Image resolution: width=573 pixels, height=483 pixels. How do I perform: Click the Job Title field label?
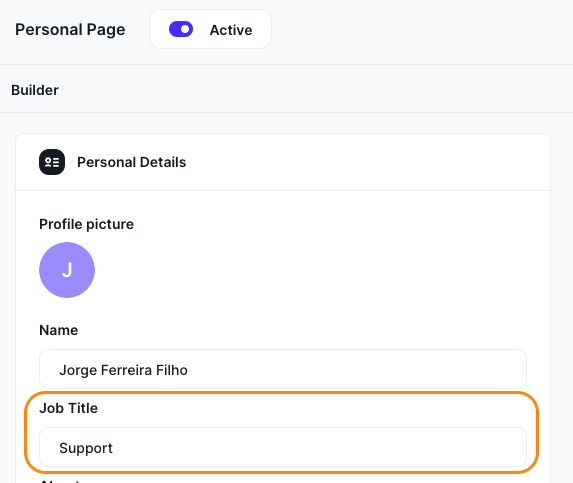69,408
